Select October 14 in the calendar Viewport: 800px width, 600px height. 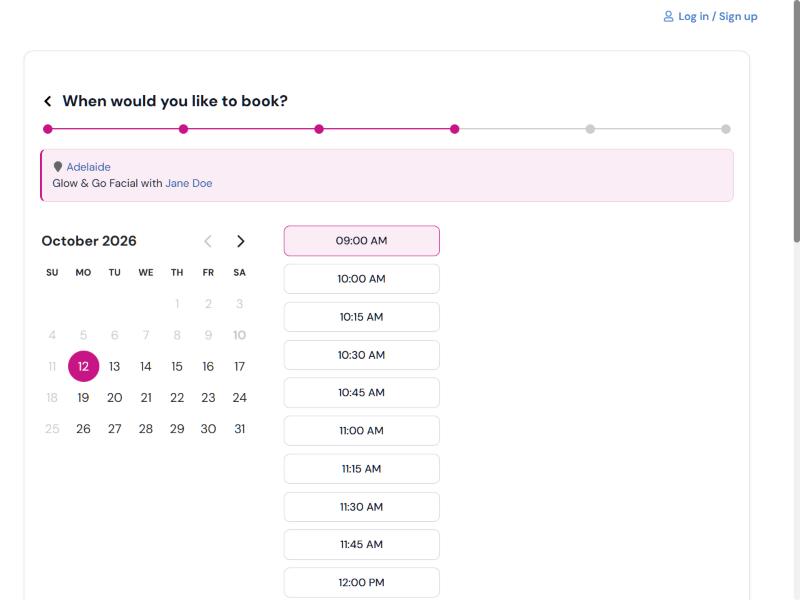coord(146,366)
